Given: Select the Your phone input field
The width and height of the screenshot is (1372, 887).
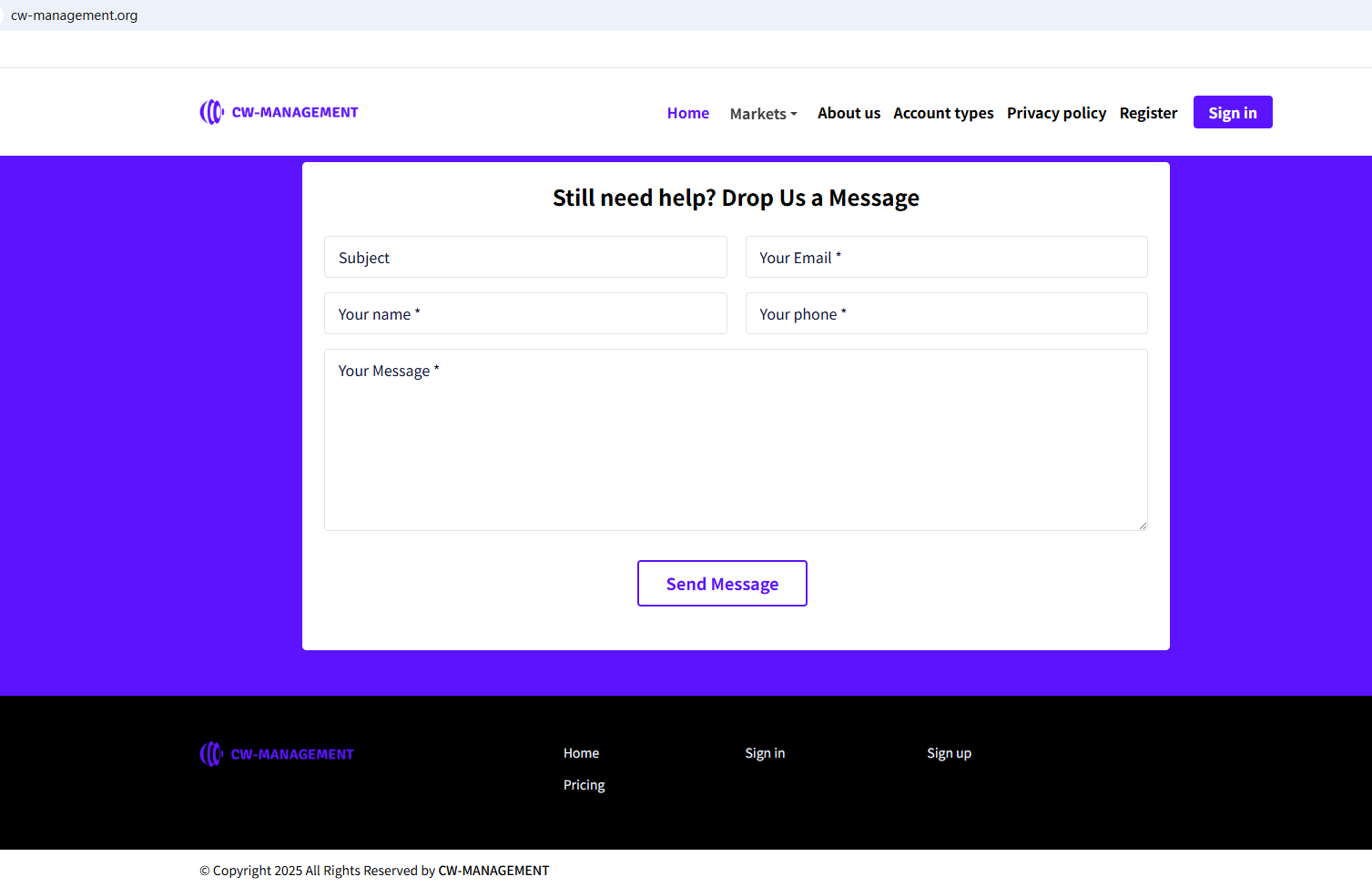Looking at the screenshot, I should click(946, 314).
